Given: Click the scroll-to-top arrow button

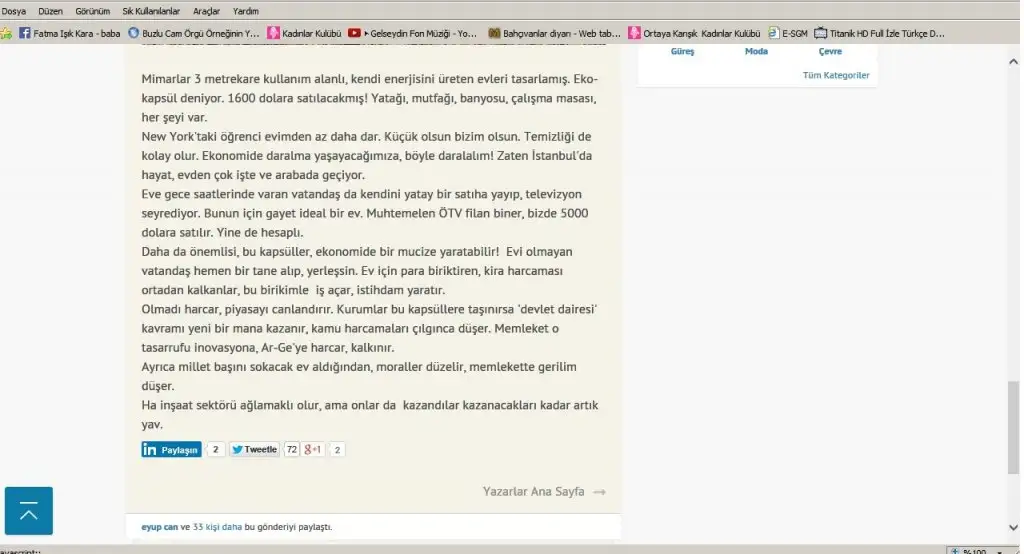Looking at the screenshot, I should 28,511.
